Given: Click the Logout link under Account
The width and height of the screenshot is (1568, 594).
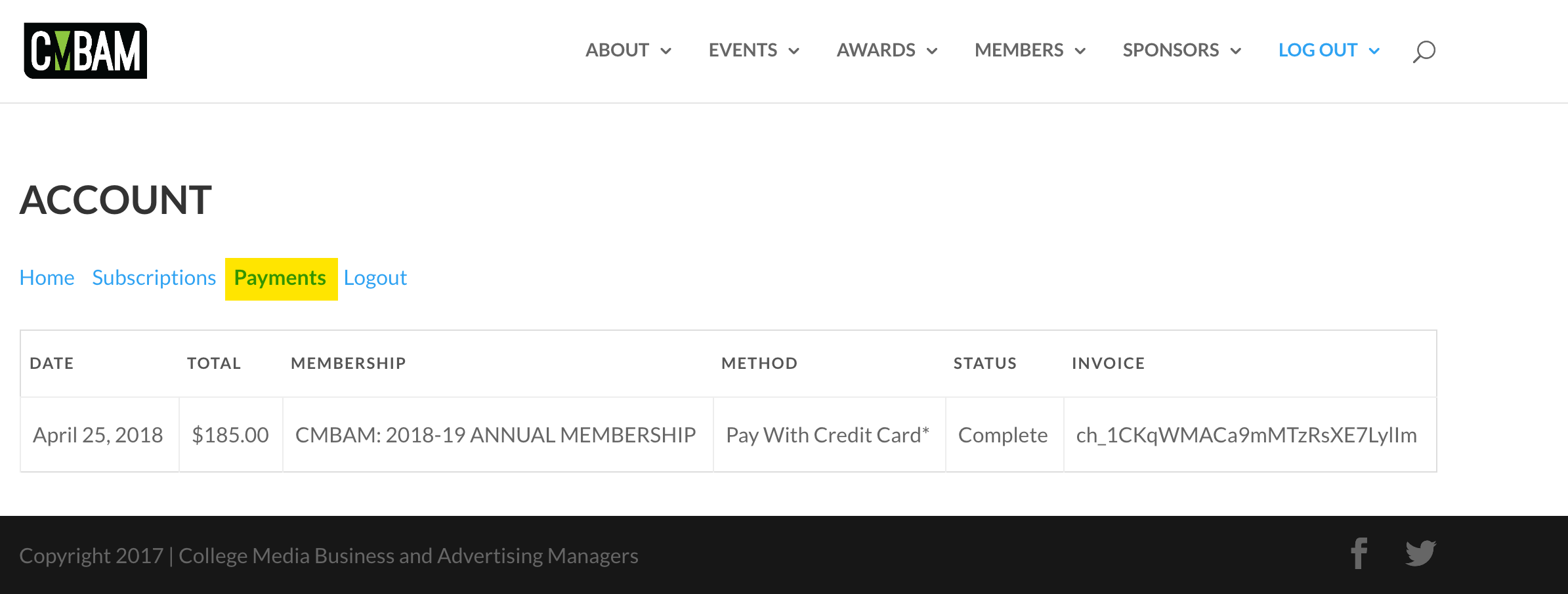Looking at the screenshot, I should point(375,278).
